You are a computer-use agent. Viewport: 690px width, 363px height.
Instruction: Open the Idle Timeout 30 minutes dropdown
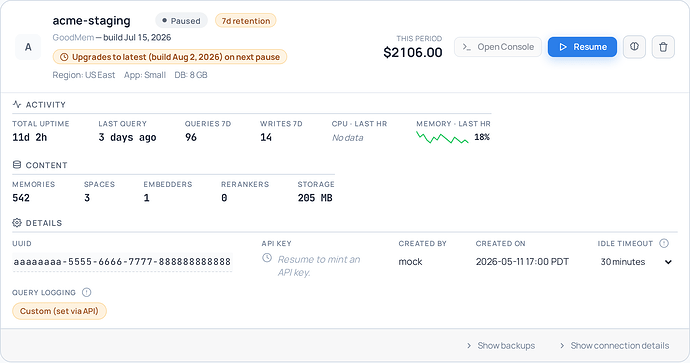[636, 262]
